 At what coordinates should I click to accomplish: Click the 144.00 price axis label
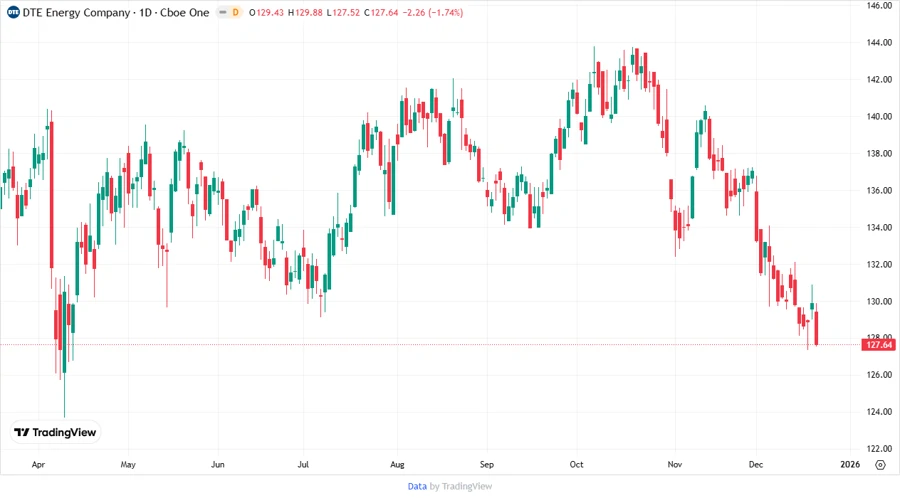879,42
